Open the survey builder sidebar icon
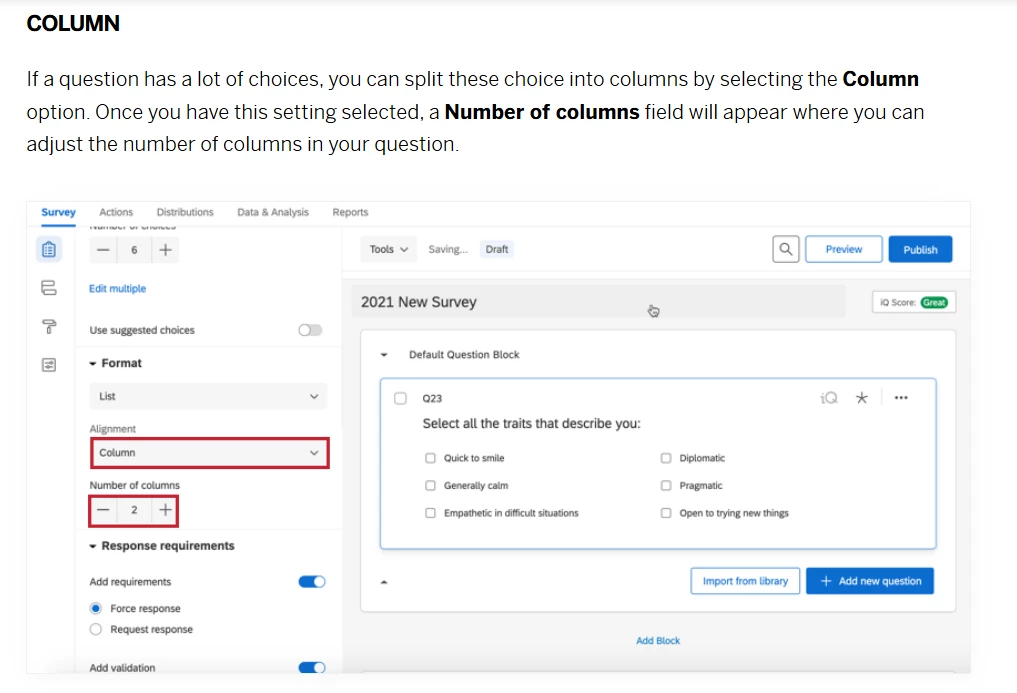The width and height of the screenshot is (1017, 693). pyautogui.click(x=49, y=249)
